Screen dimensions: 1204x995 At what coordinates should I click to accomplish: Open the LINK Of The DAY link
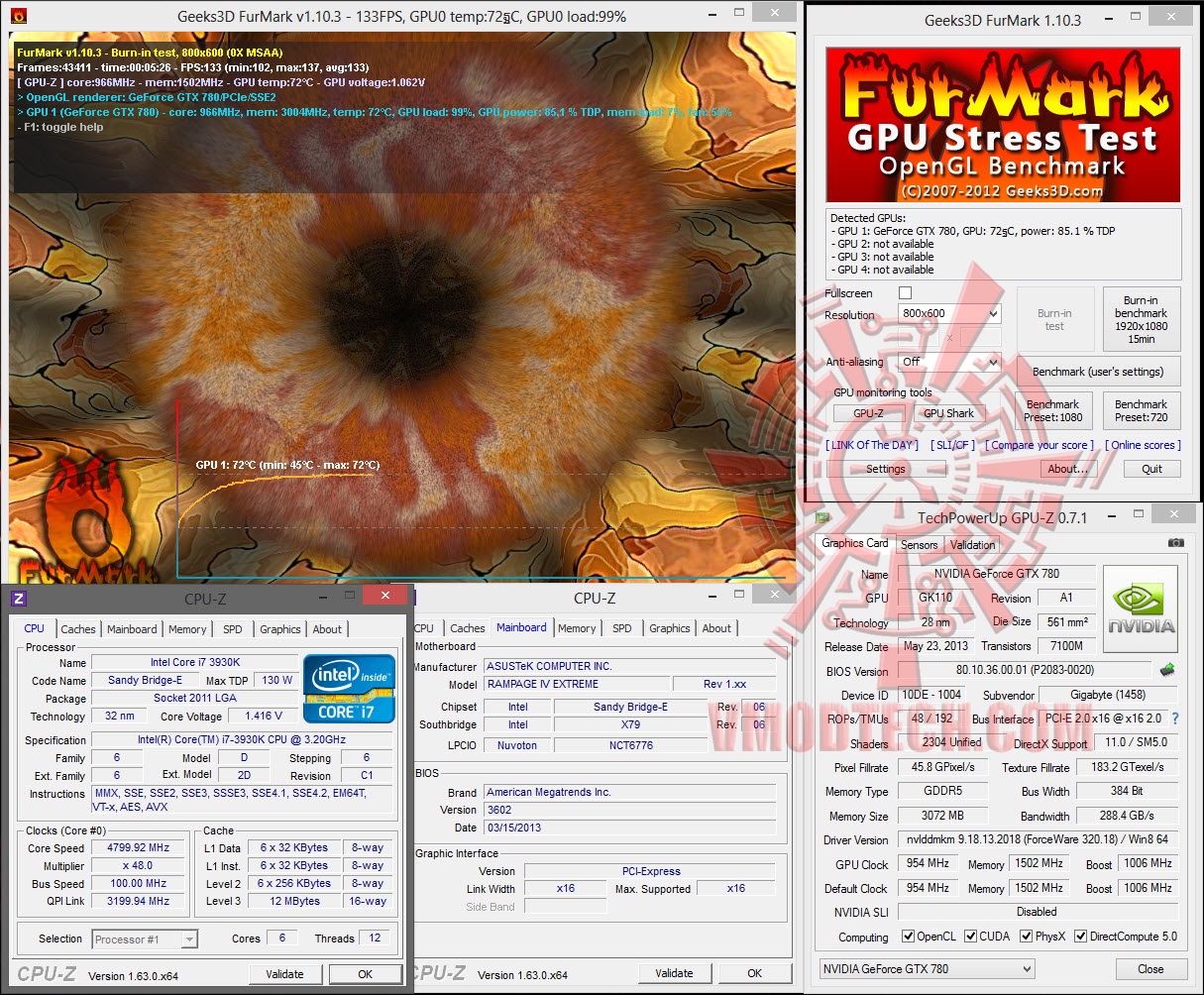tap(872, 445)
